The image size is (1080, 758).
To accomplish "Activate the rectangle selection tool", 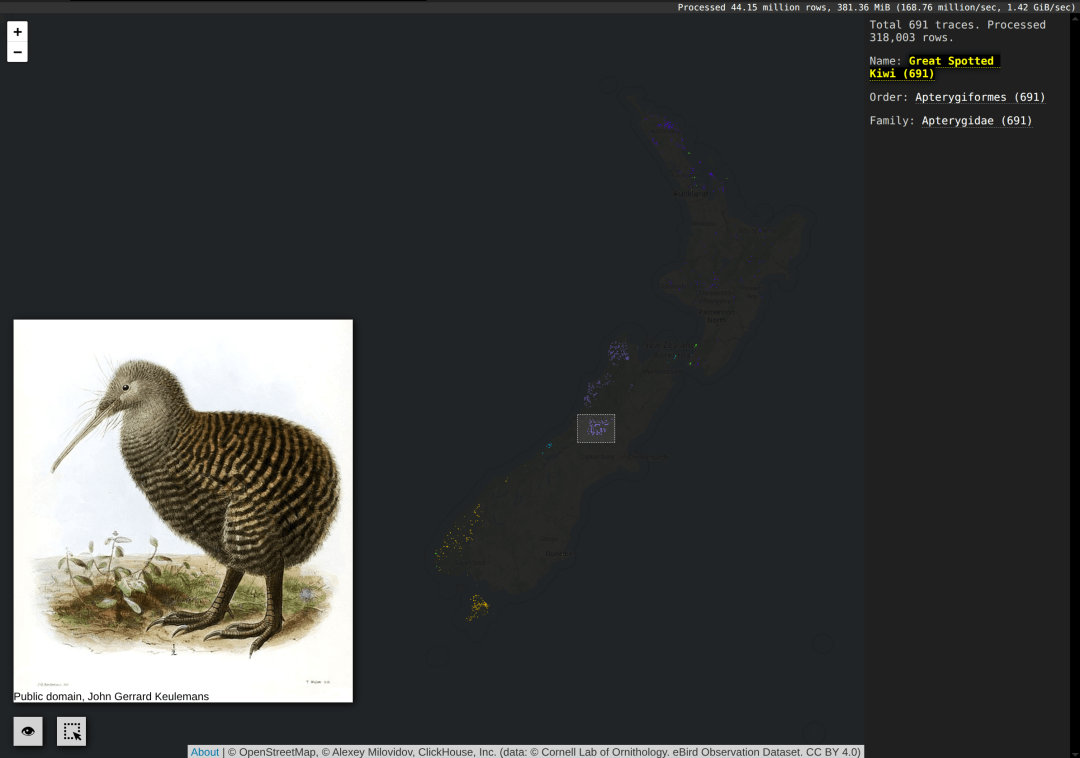I will pyautogui.click(x=71, y=731).
